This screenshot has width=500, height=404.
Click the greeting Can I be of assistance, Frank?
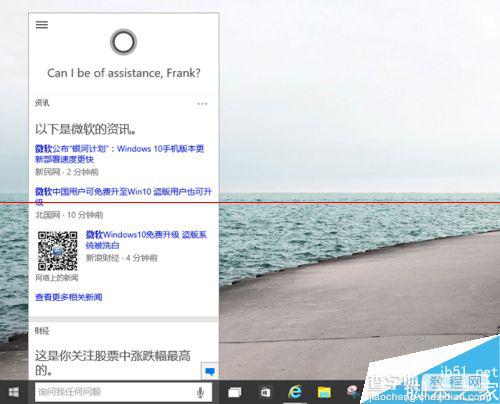pos(124,73)
